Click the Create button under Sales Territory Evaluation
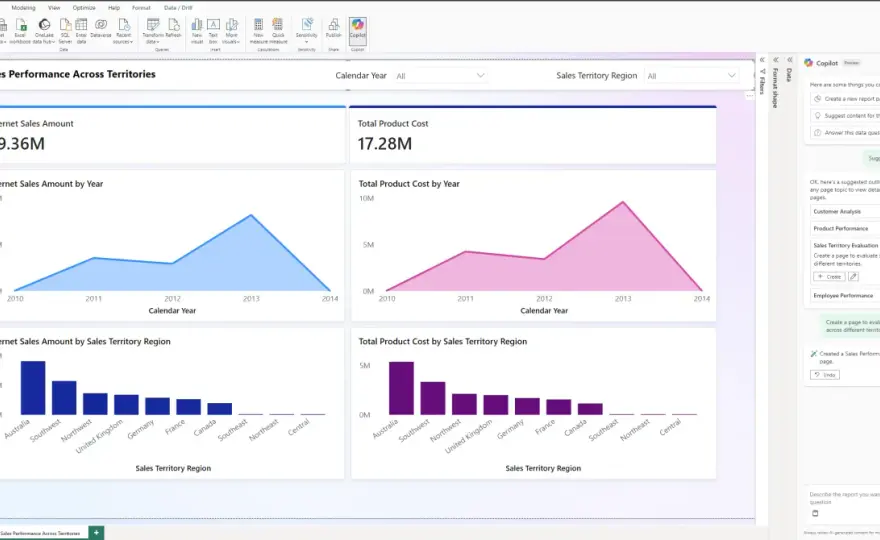The image size is (880, 540). tap(829, 277)
